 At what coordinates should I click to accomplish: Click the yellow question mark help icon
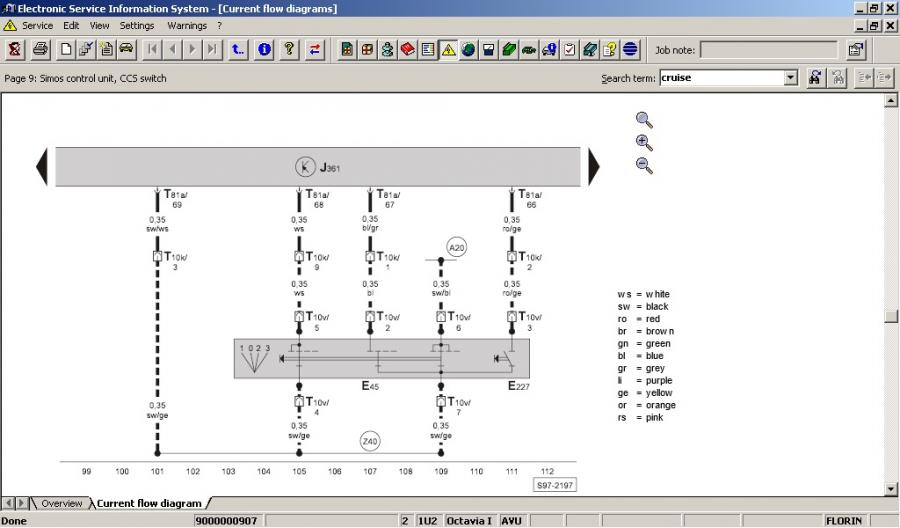(x=288, y=49)
